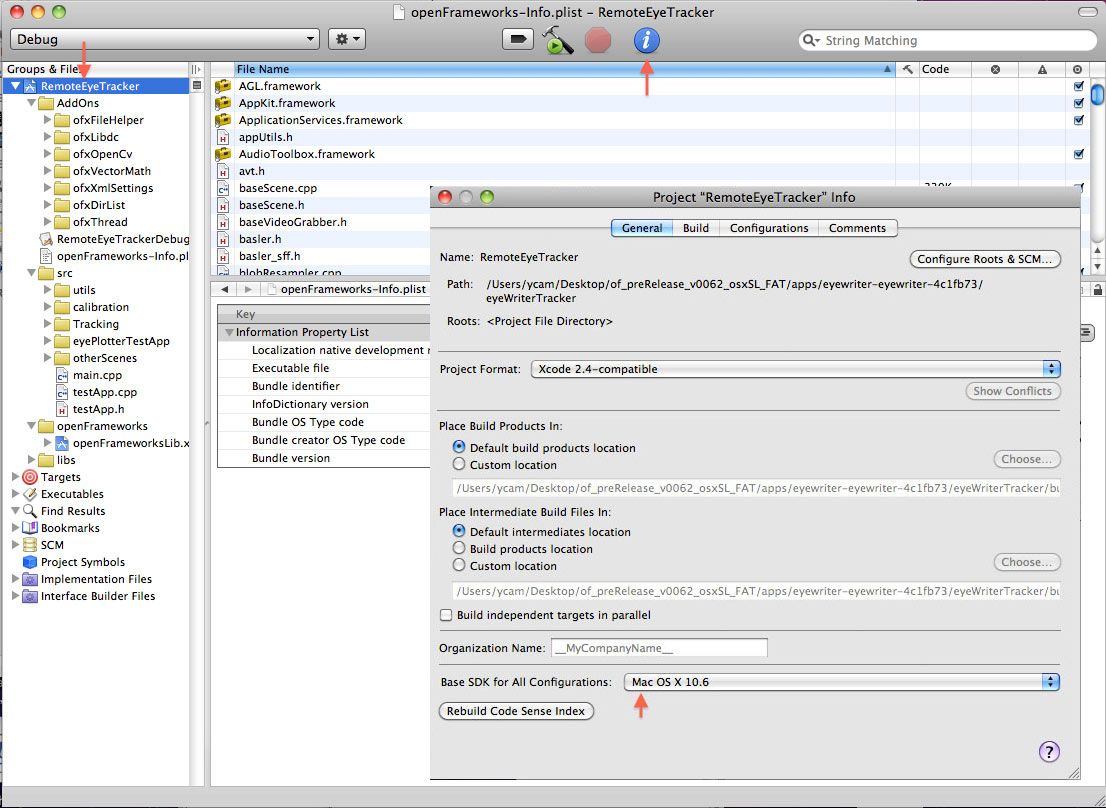Click the purple help question mark button

tap(1049, 752)
